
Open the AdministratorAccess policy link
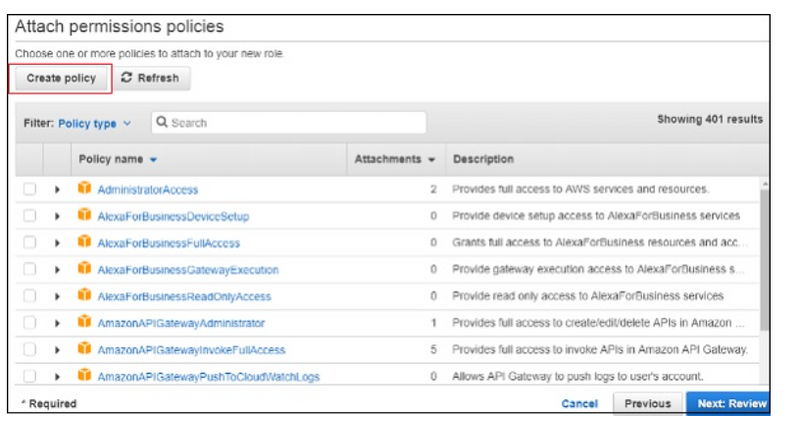click(x=148, y=190)
